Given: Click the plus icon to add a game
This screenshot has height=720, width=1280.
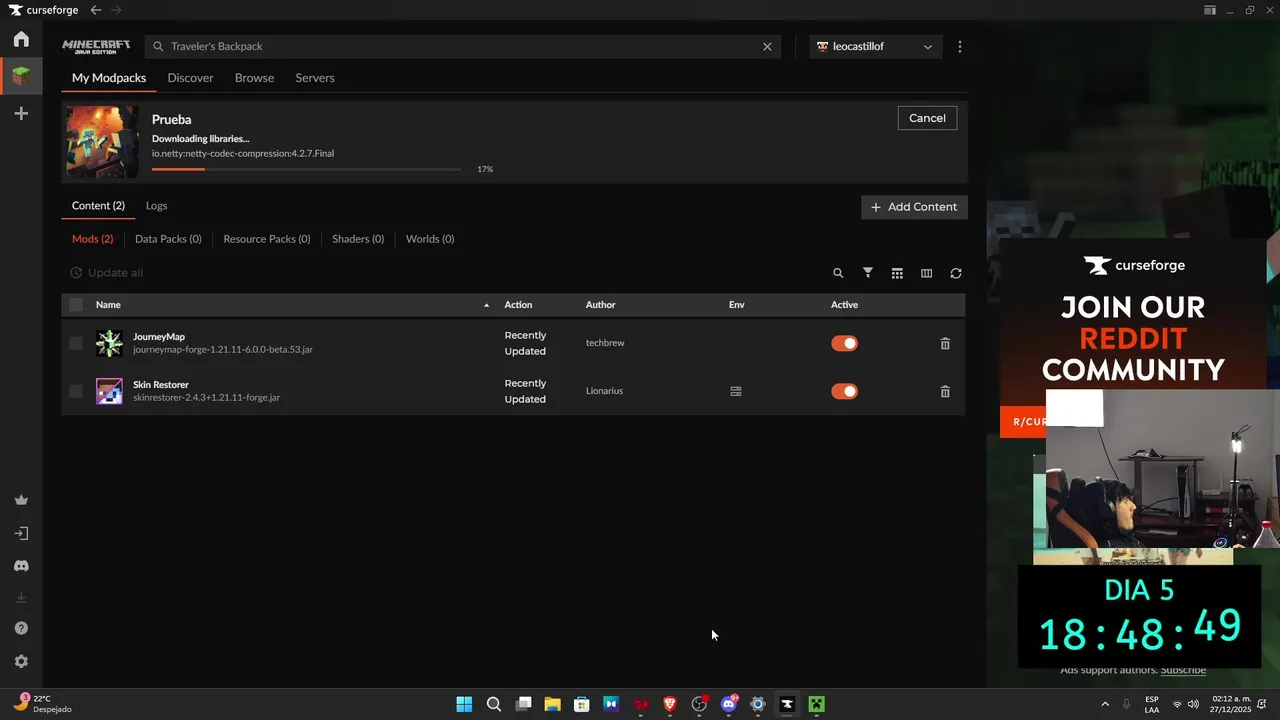Looking at the screenshot, I should point(21,114).
